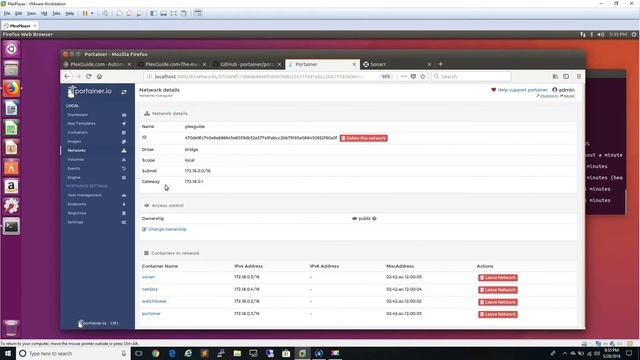Click the bookmark star icon

422,76
